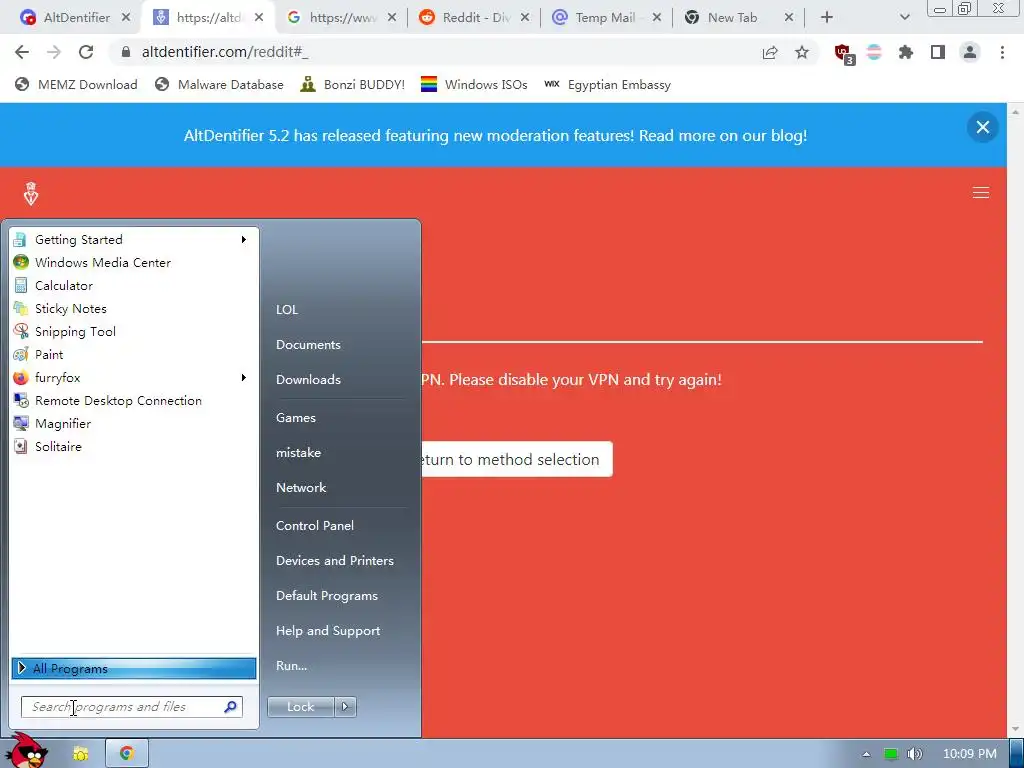The width and height of the screenshot is (1024, 768).
Task: Open MEMZ Download bookmark
Action: point(76,84)
